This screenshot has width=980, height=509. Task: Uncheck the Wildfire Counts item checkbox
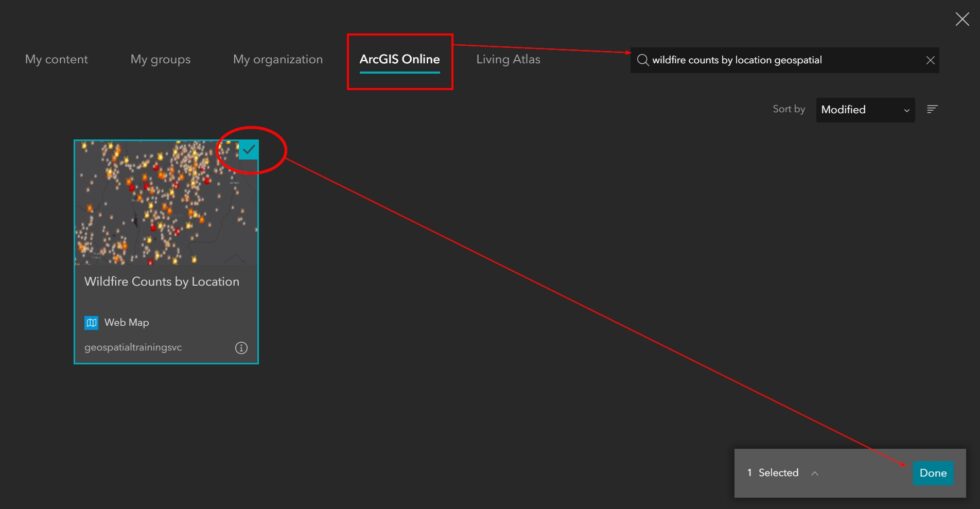coord(248,149)
